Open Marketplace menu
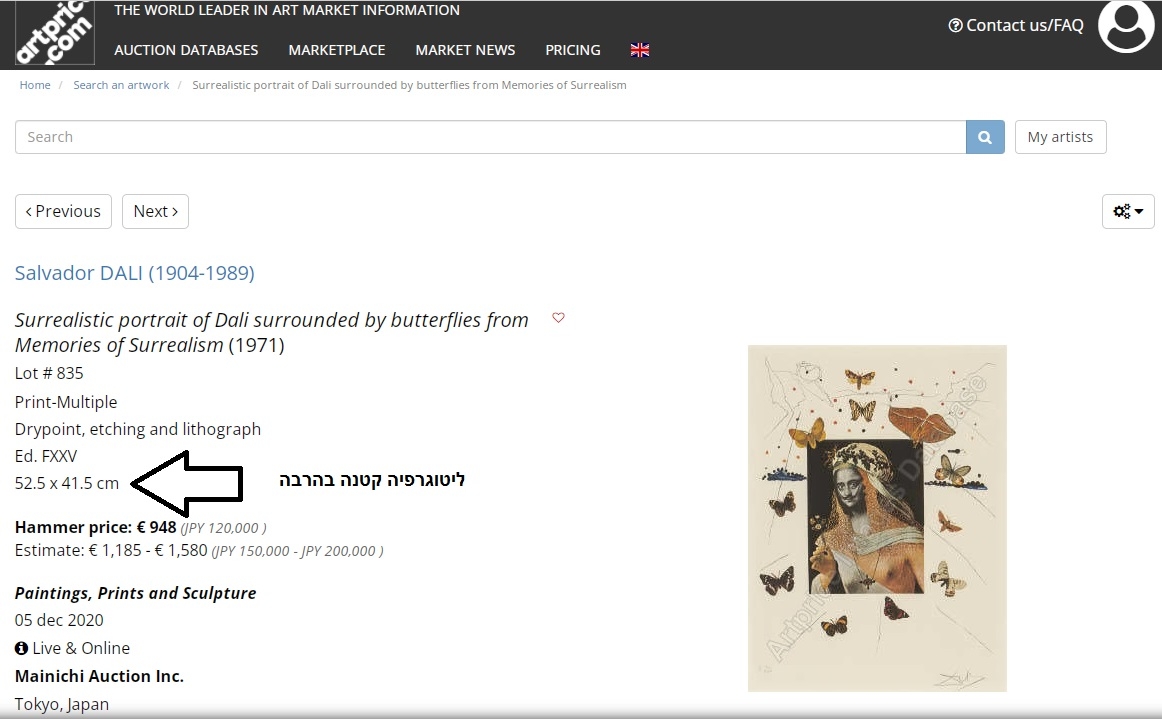 click(336, 50)
